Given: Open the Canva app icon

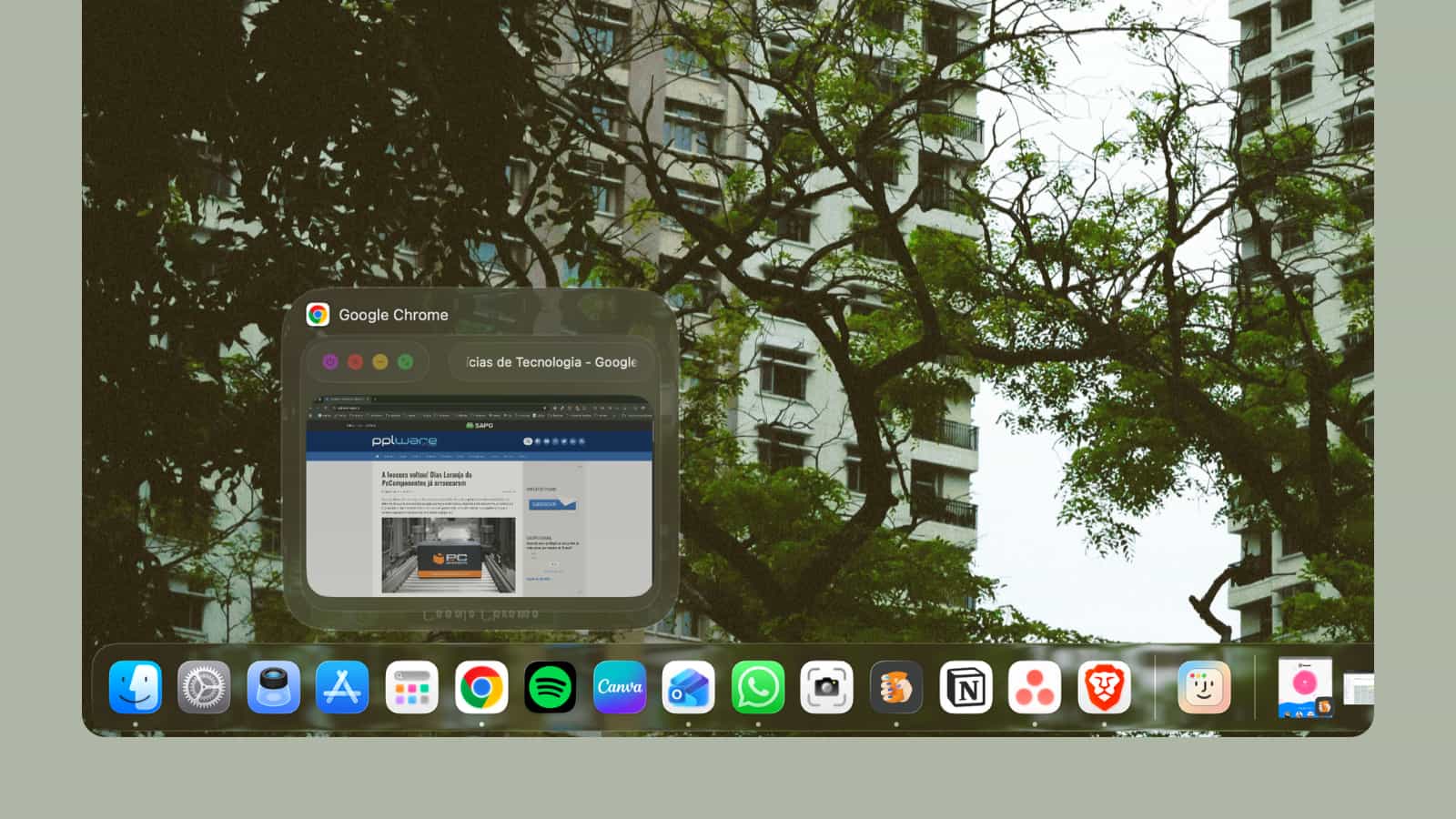Looking at the screenshot, I should pyautogui.click(x=620, y=687).
